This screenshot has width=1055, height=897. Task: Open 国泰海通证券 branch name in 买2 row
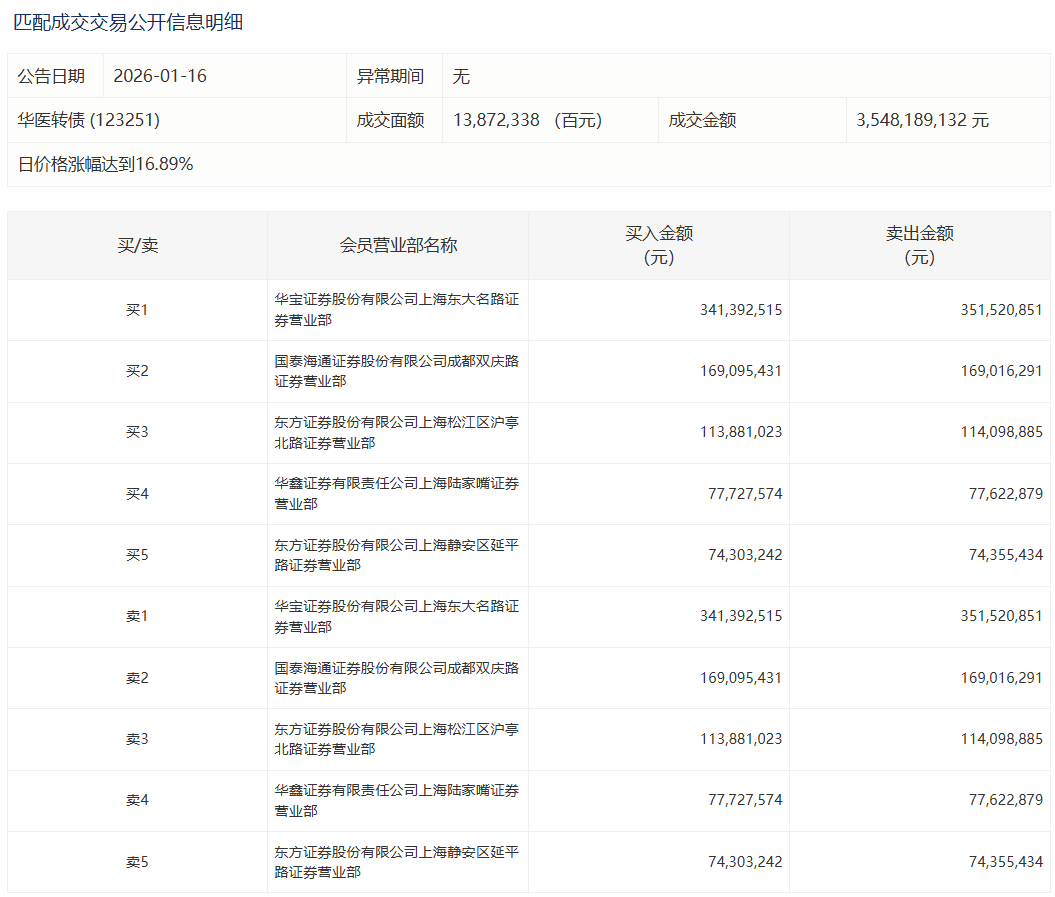click(x=396, y=371)
